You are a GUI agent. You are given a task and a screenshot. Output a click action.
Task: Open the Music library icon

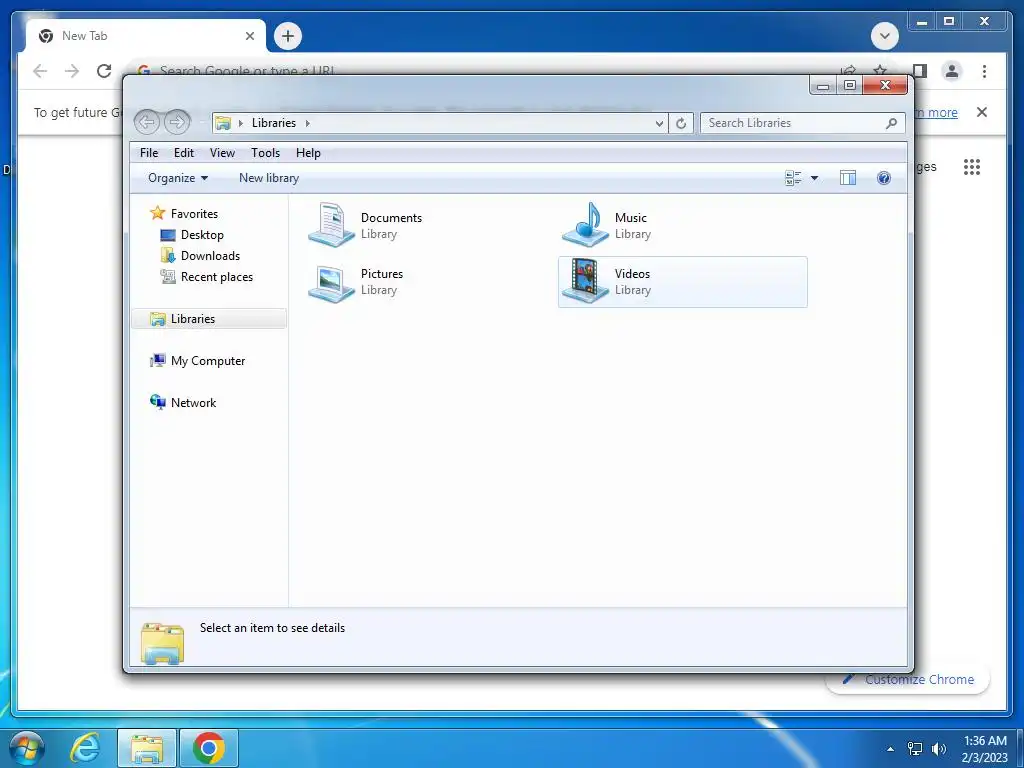point(585,225)
